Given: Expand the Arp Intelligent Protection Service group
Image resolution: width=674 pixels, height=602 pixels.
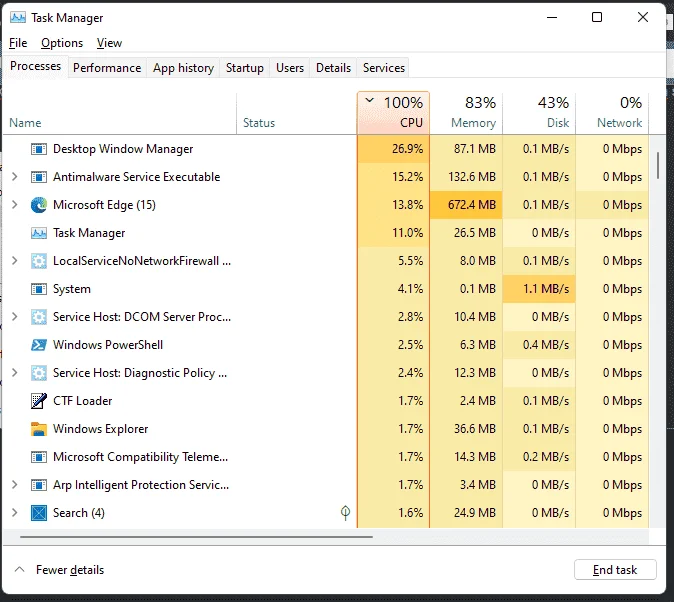Looking at the screenshot, I should click(15, 485).
